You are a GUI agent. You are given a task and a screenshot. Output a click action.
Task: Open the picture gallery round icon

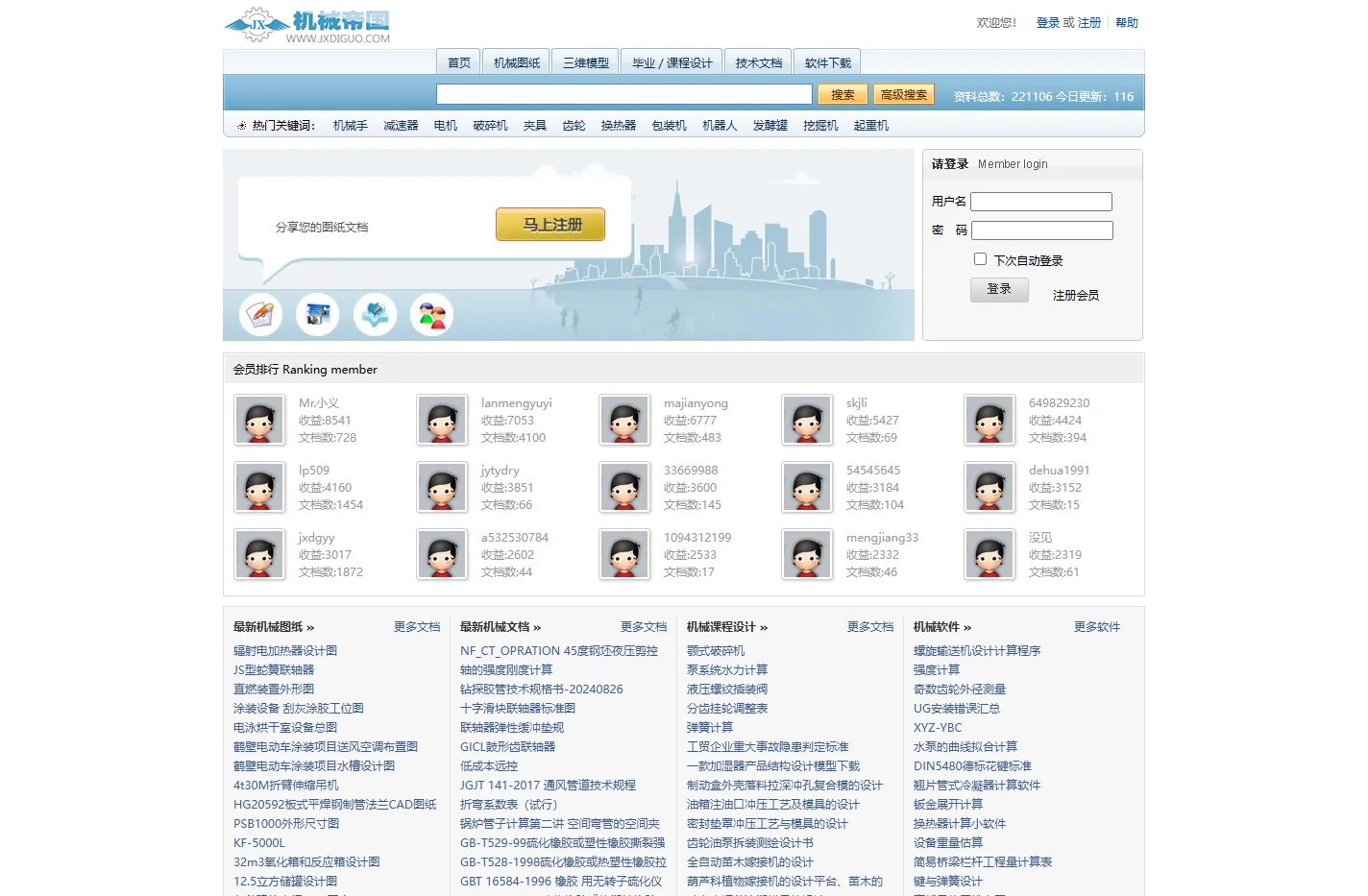click(x=318, y=314)
